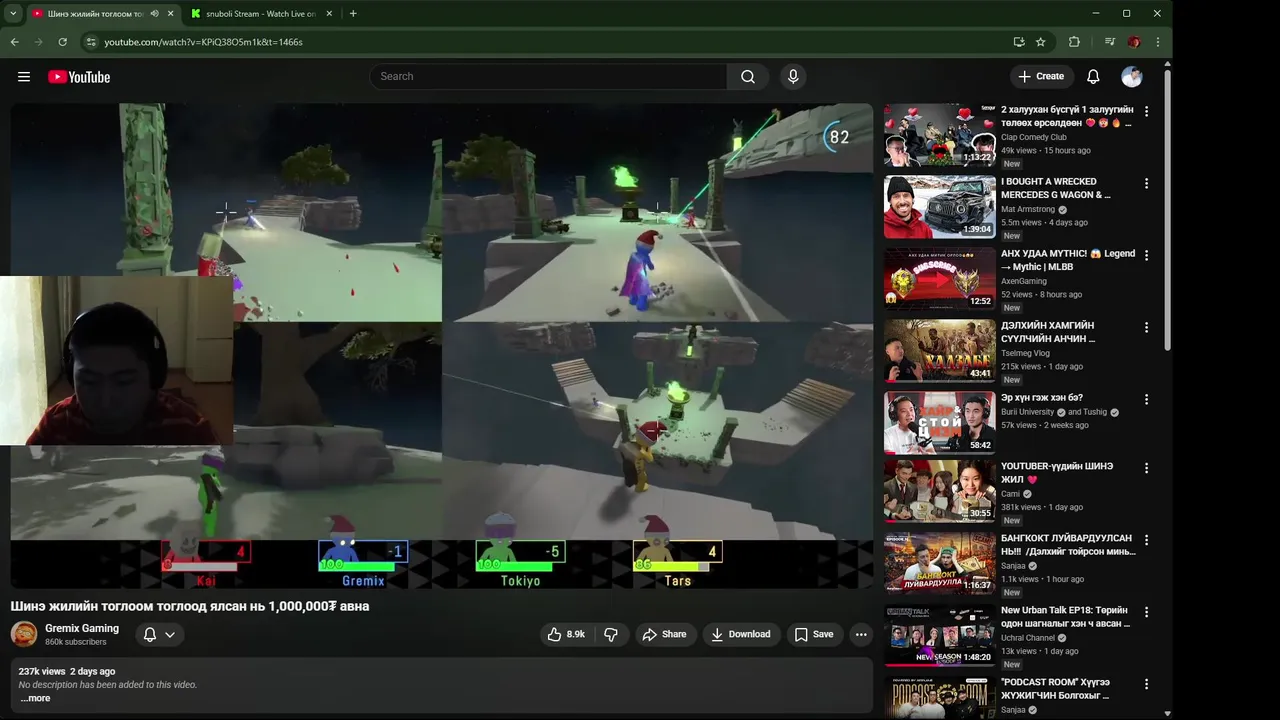Open the YouTube guide hamburger menu
Screen dimensions: 1280x720
(24, 77)
